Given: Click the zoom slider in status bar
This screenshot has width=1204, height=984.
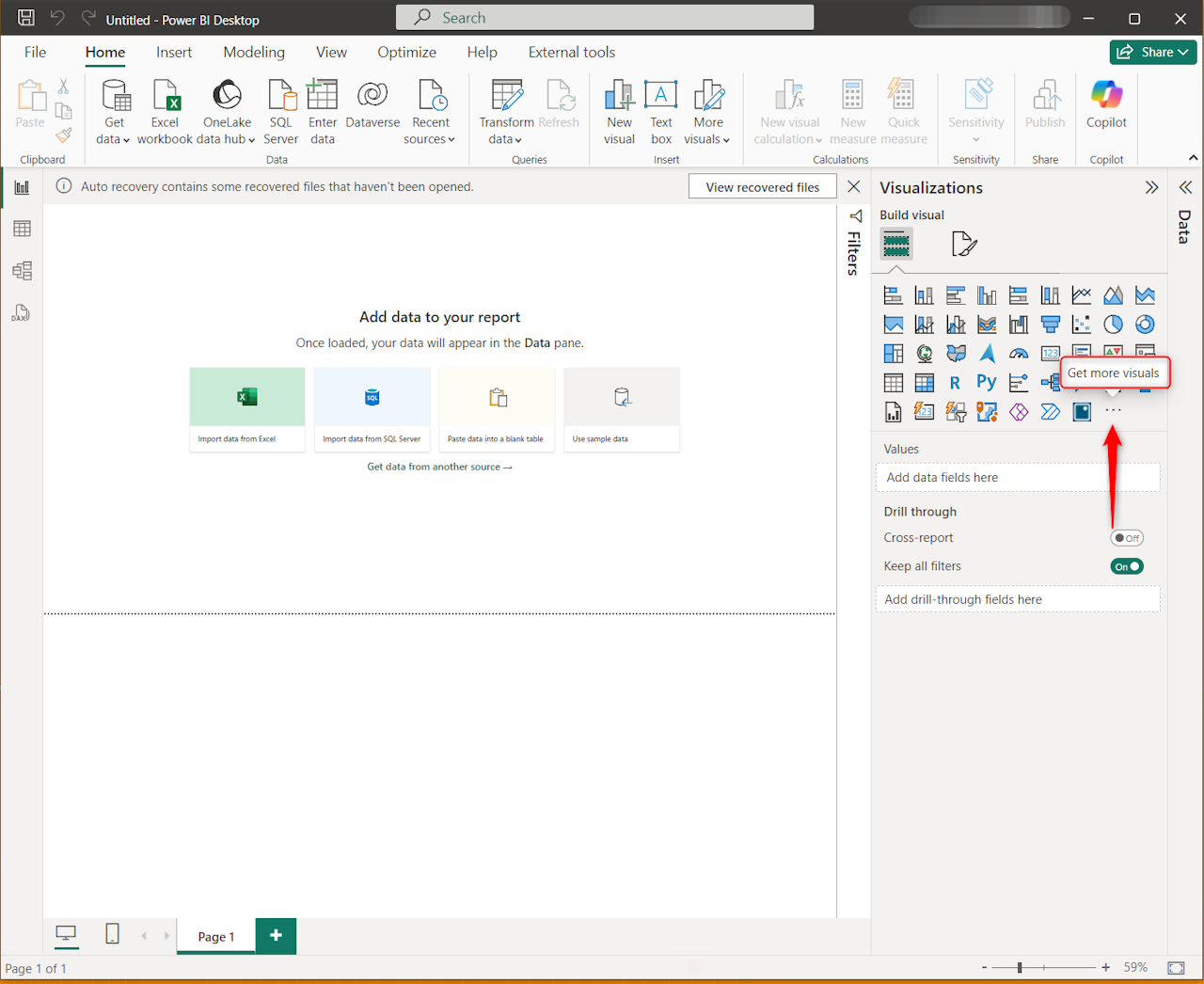Looking at the screenshot, I should click(x=1020, y=967).
